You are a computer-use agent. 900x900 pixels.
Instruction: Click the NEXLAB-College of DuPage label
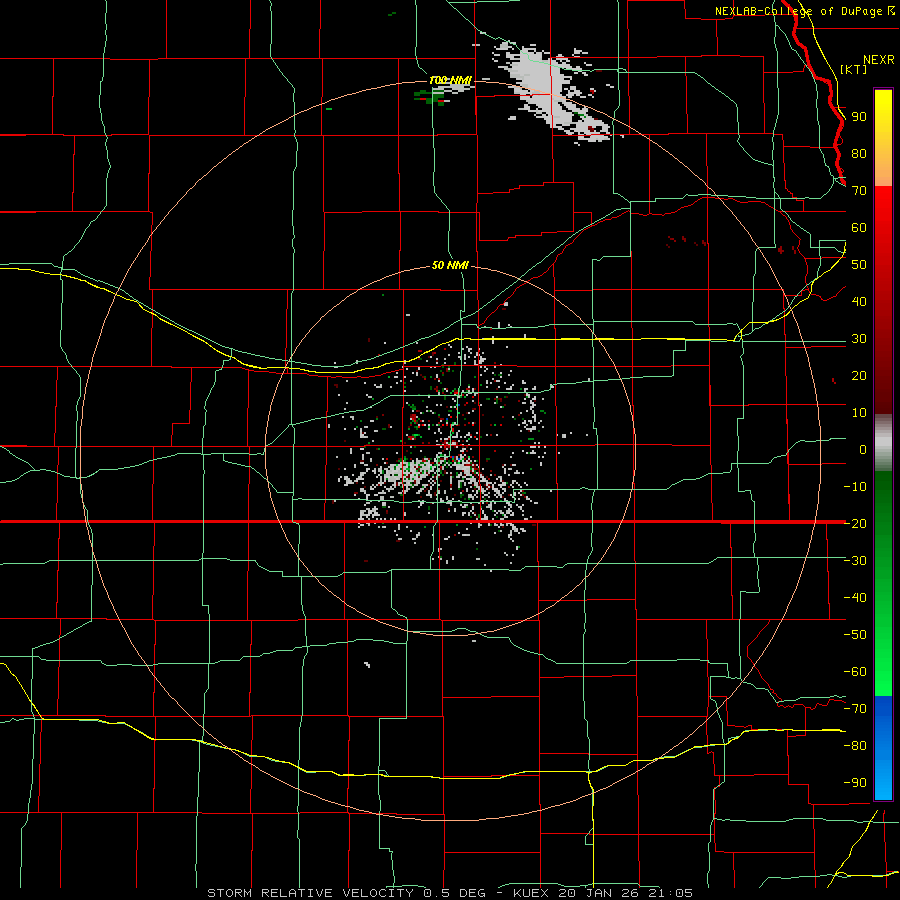click(801, 11)
